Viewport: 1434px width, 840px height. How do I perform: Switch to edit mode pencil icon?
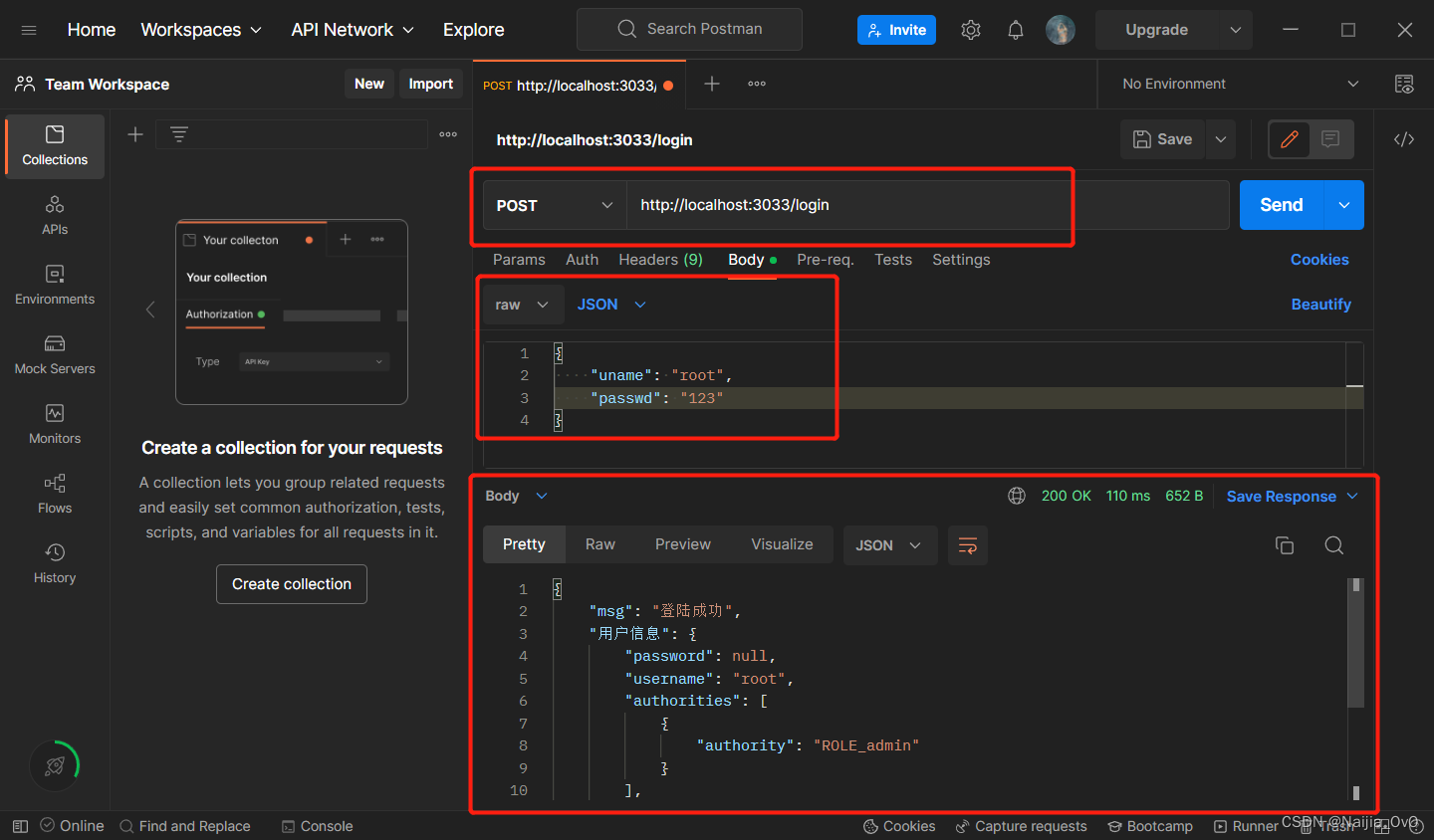coord(1290,139)
